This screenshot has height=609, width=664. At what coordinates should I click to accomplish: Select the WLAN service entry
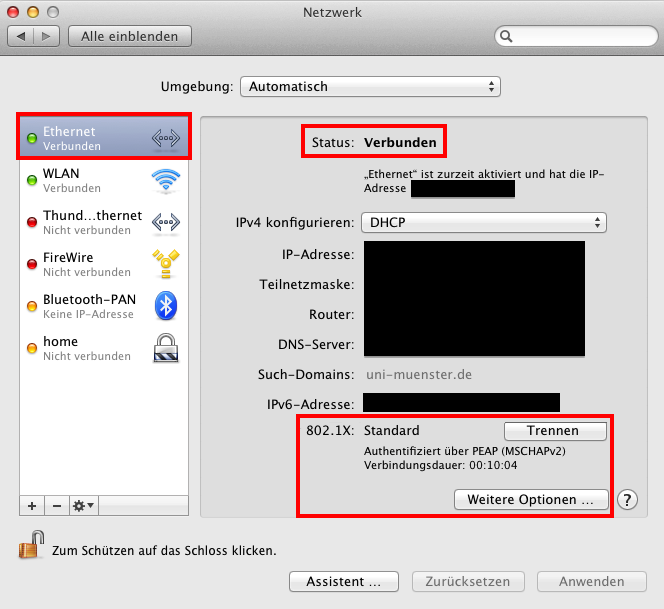coord(90,180)
